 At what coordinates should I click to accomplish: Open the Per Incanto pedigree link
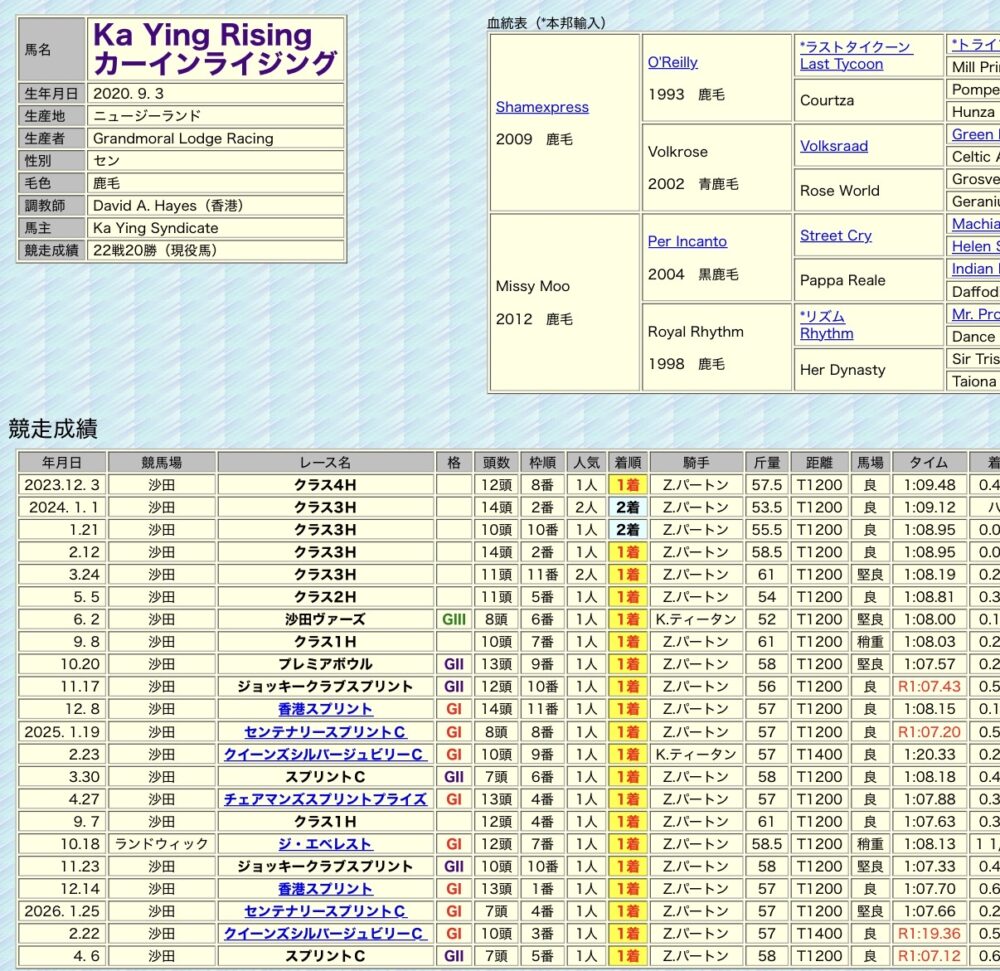pyautogui.click(x=687, y=241)
